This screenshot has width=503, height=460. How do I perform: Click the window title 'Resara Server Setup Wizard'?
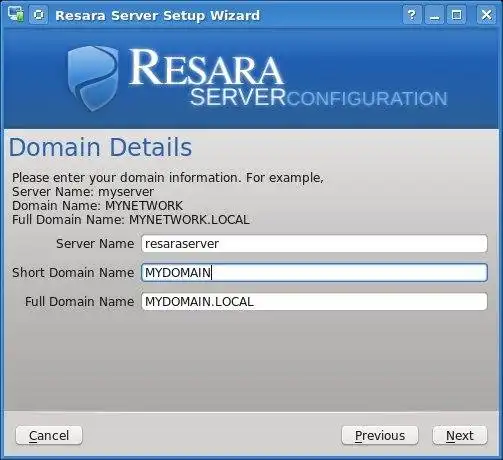point(157,15)
